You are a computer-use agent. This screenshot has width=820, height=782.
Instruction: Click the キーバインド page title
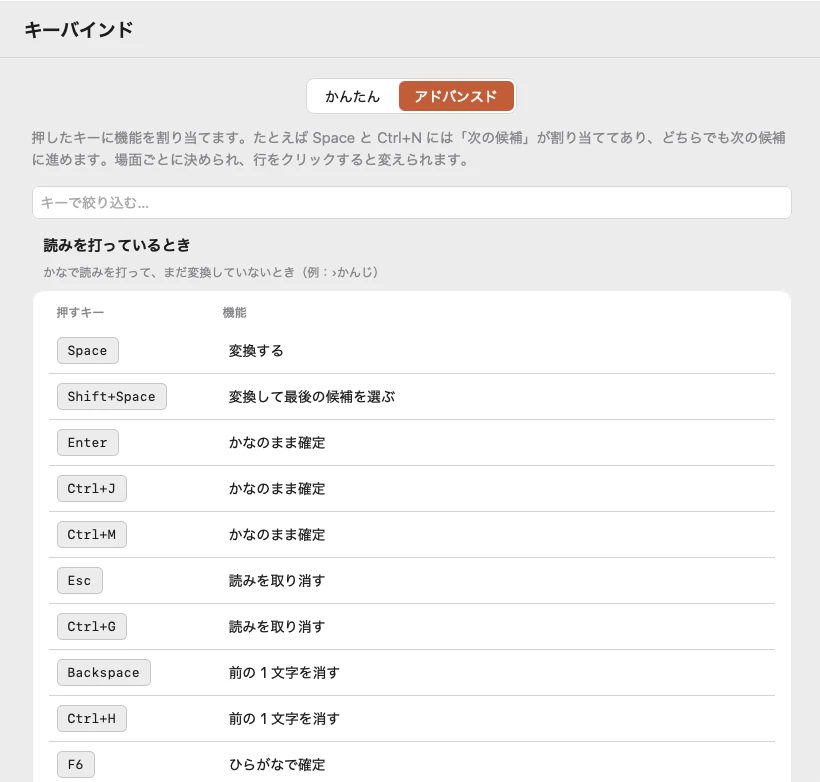point(79,29)
